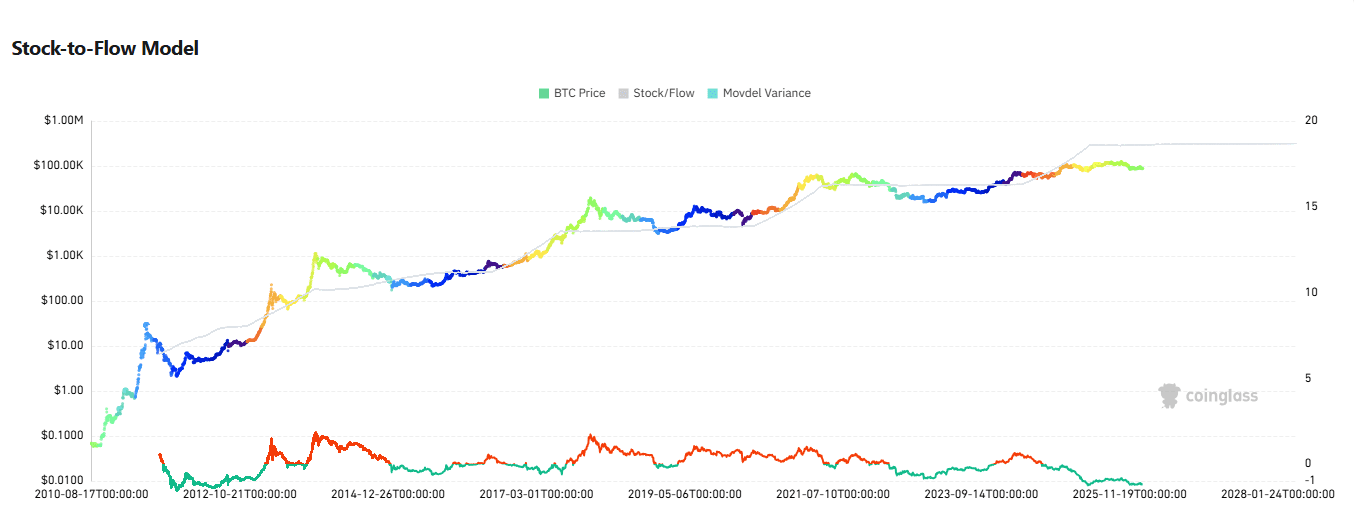Click the $0.0100 price axis label

[62, 481]
